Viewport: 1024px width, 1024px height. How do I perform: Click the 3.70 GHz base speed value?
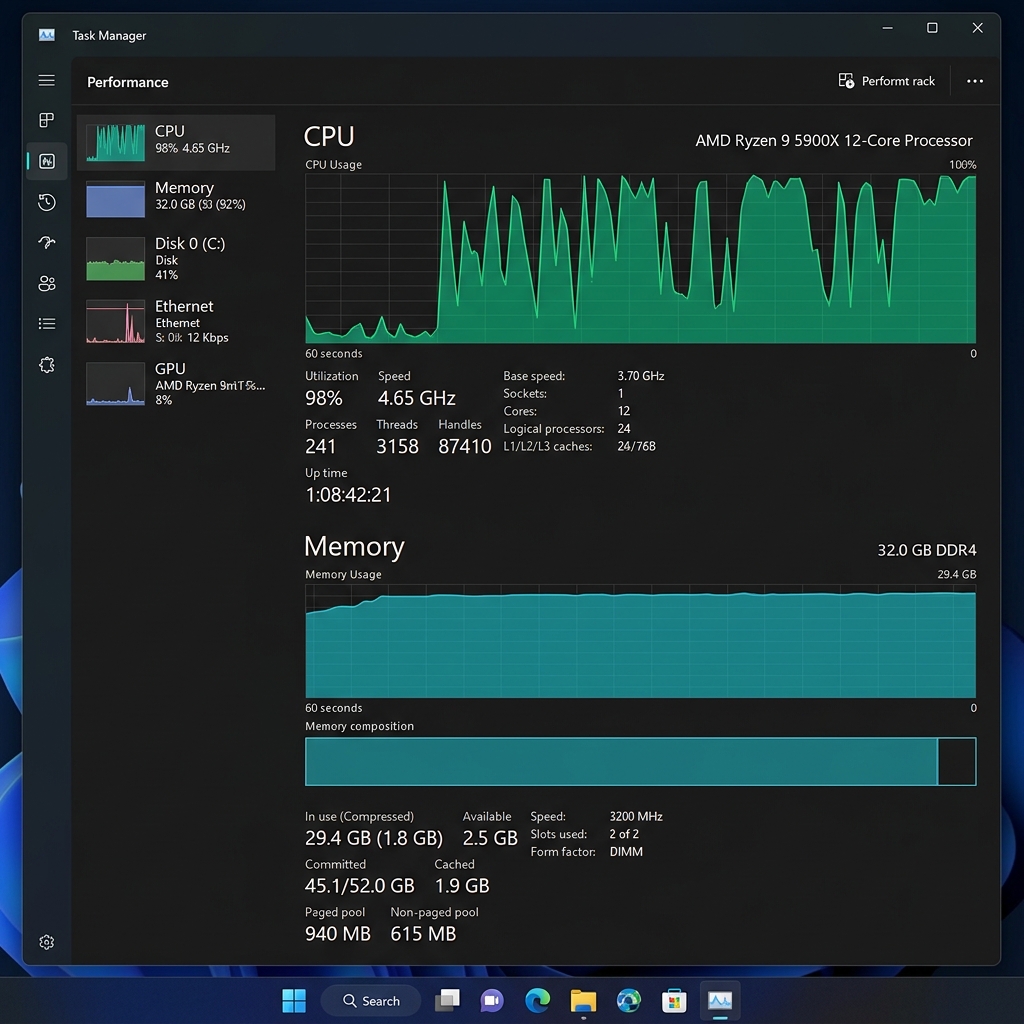pos(640,376)
